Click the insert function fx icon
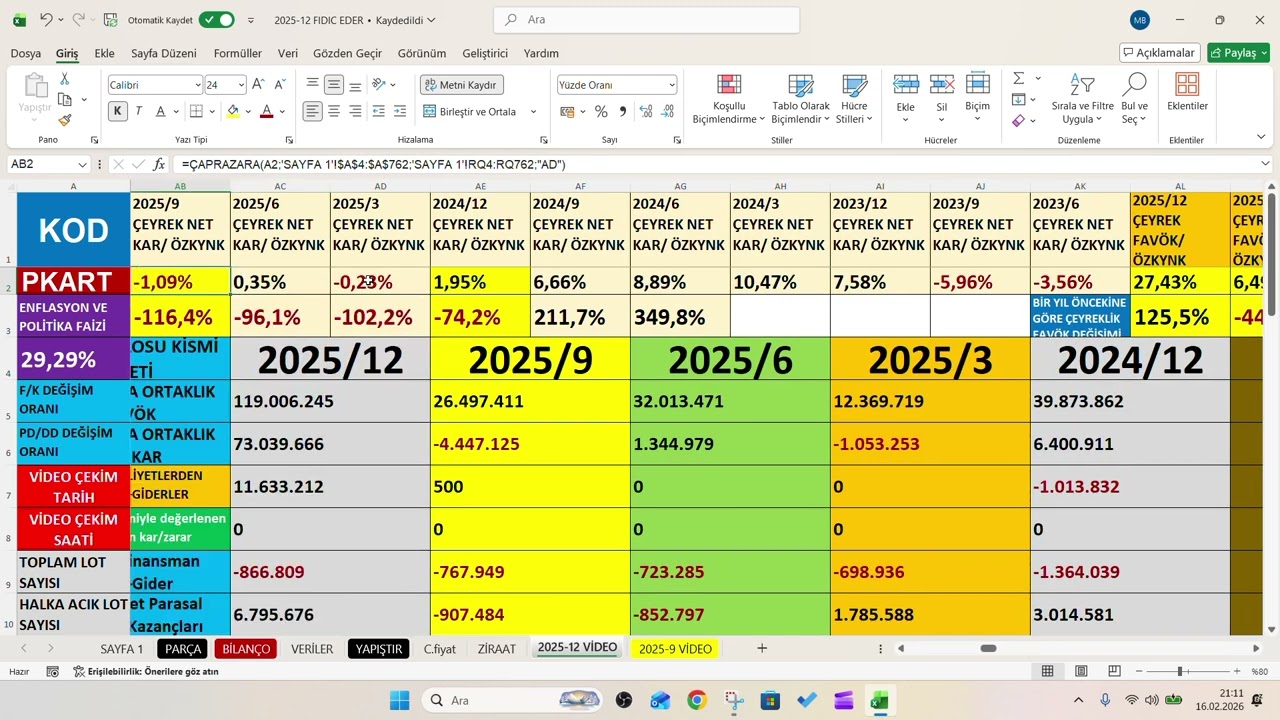 [x=159, y=164]
